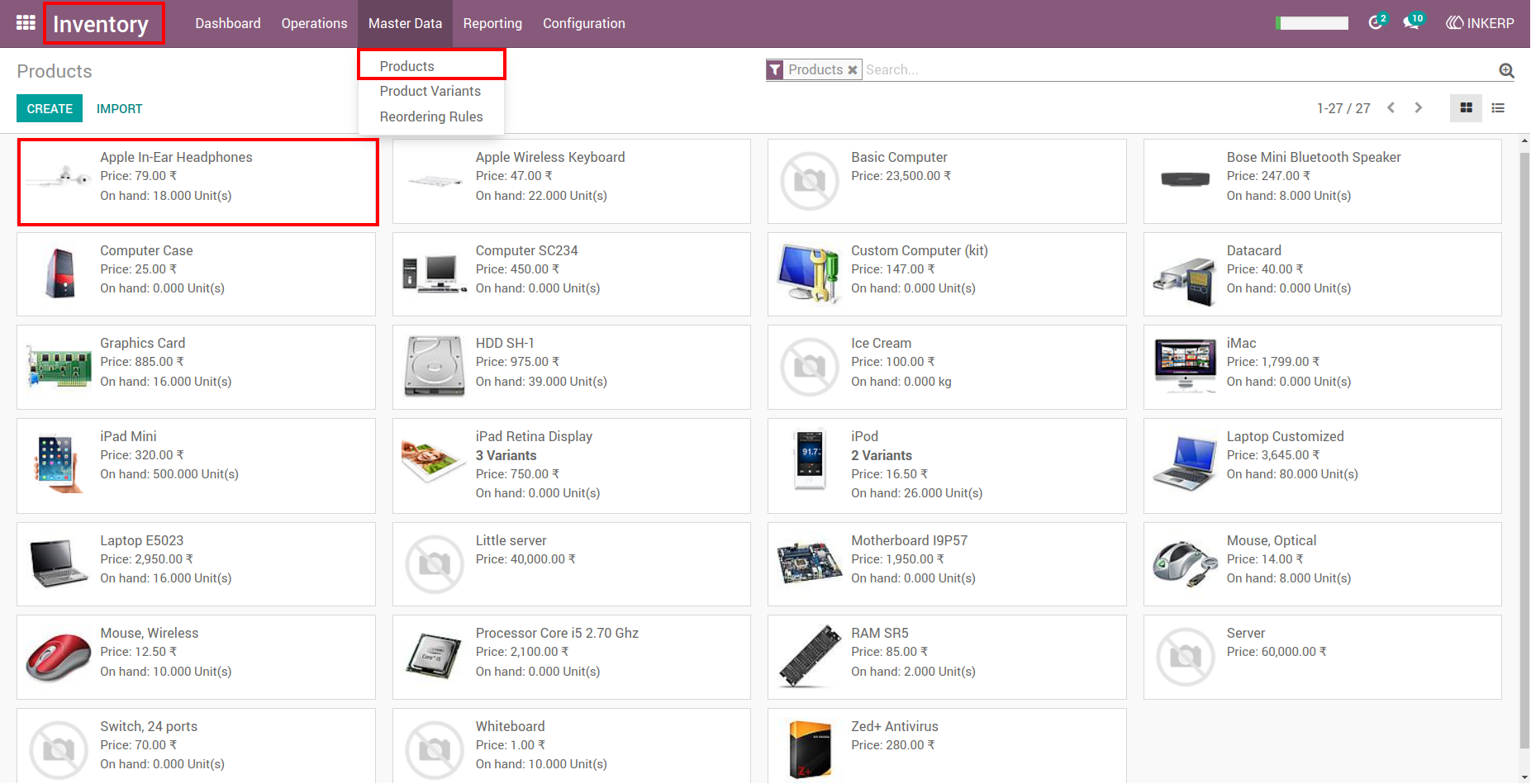Open iPod product image
1531x784 pixels.
point(811,460)
